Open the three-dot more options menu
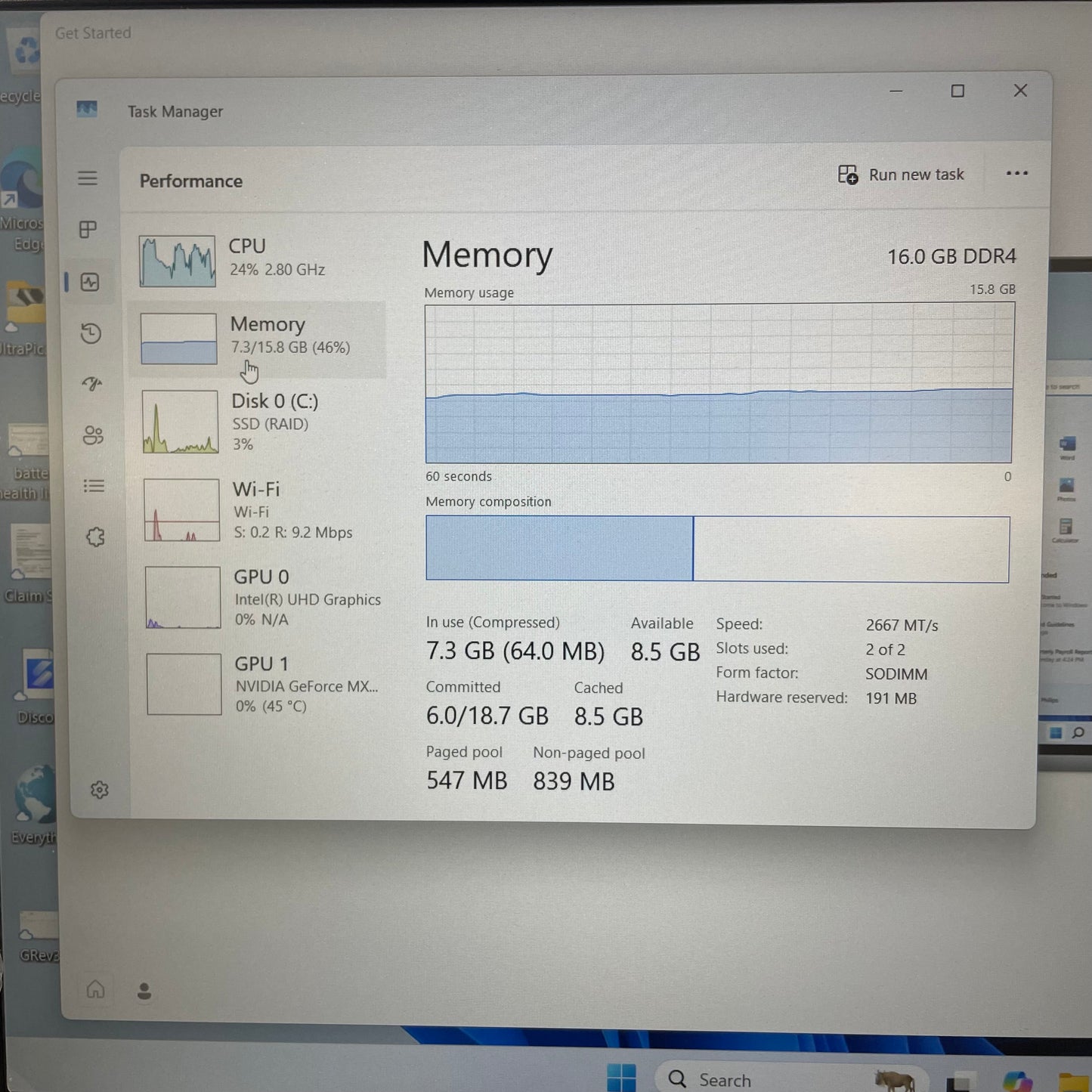This screenshot has width=1092, height=1092. tap(1017, 173)
